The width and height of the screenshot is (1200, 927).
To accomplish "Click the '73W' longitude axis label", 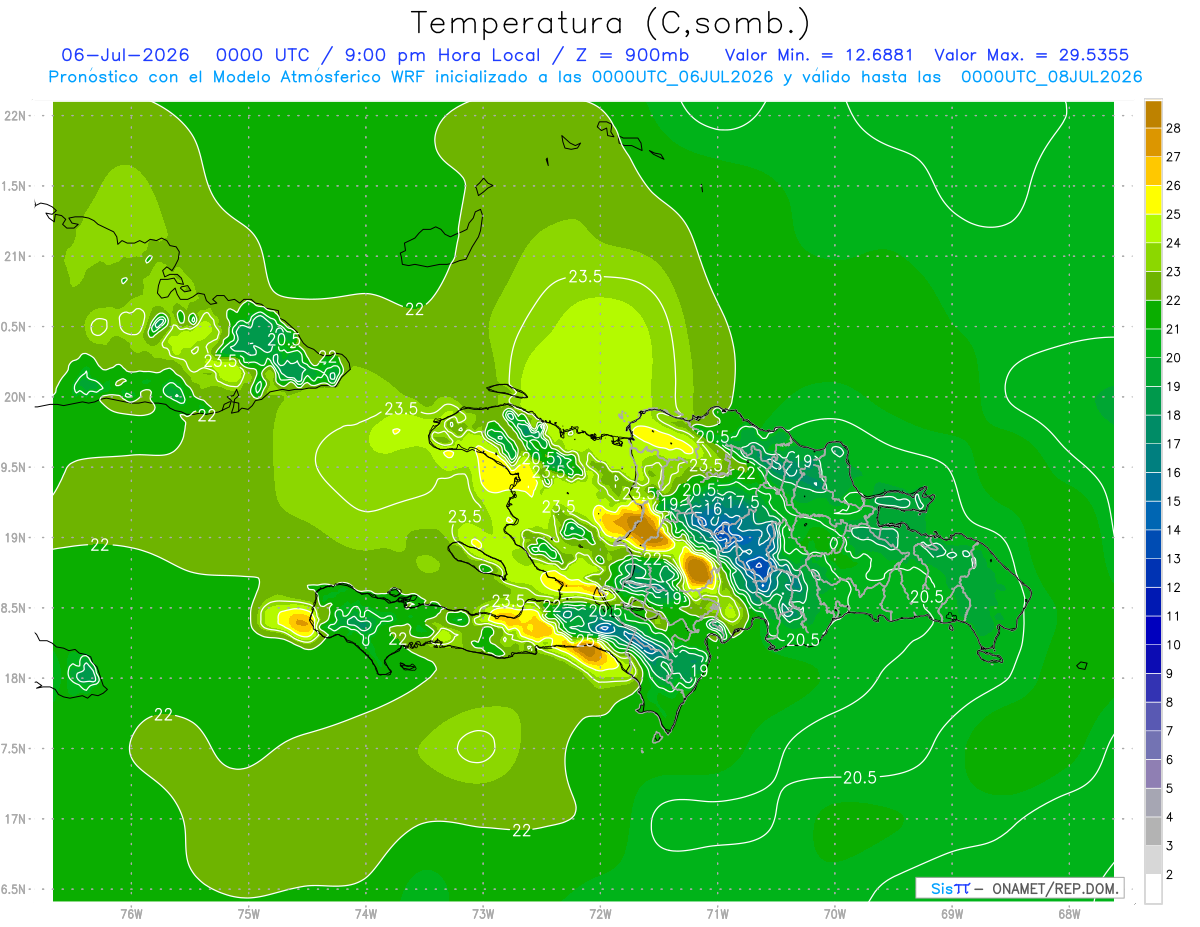I will pos(483,914).
